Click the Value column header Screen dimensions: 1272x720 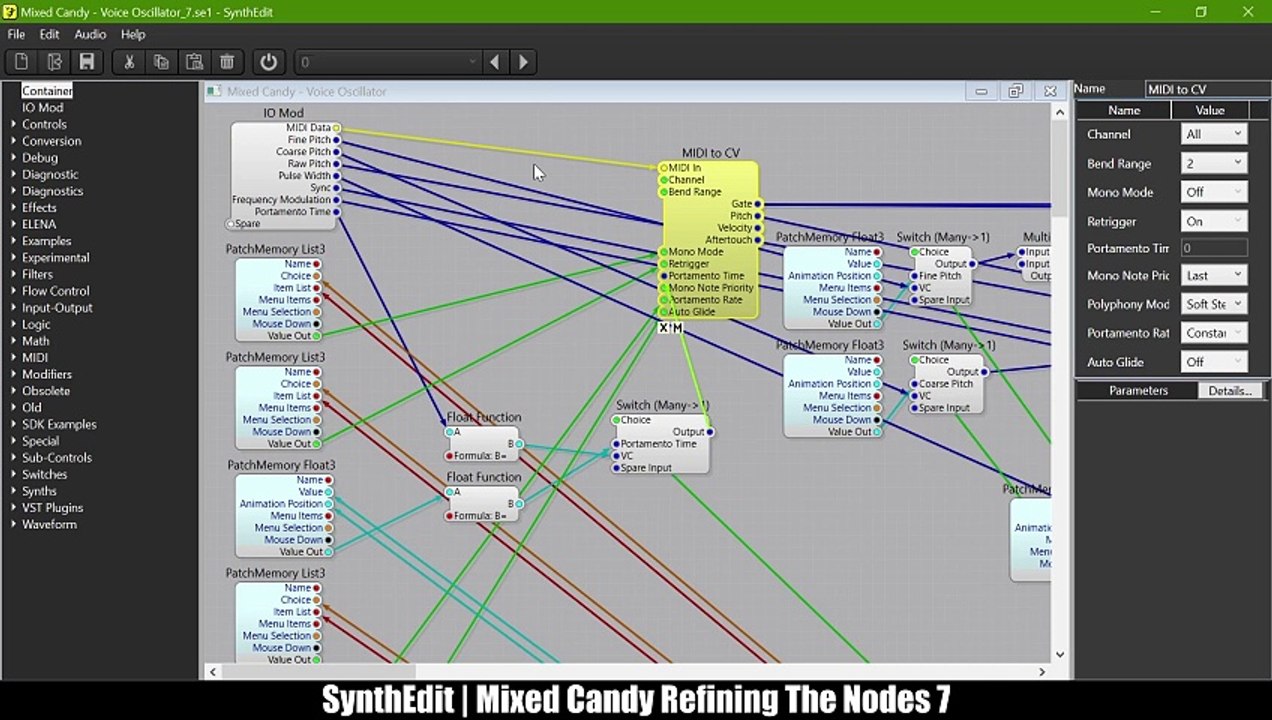[x=1210, y=110]
